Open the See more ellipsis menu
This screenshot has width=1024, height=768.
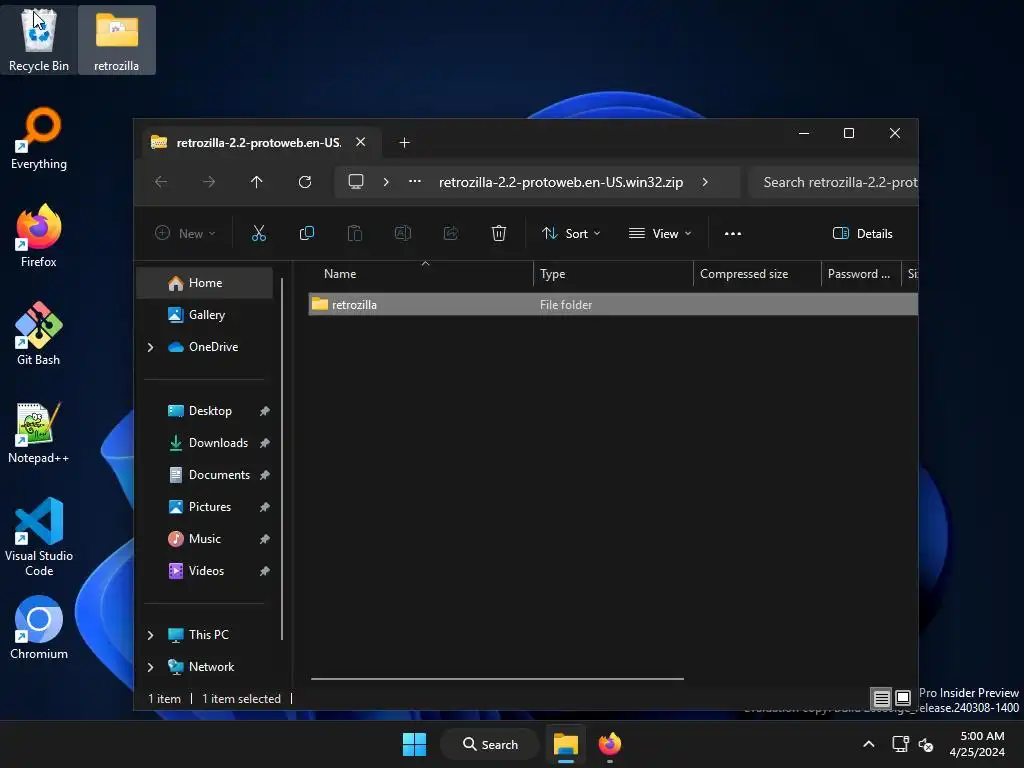click(733, 233)
